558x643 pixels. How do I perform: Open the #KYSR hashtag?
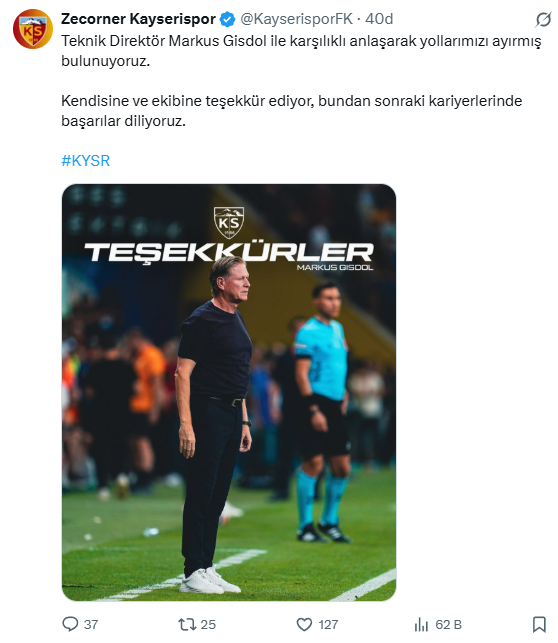point(86,160)
